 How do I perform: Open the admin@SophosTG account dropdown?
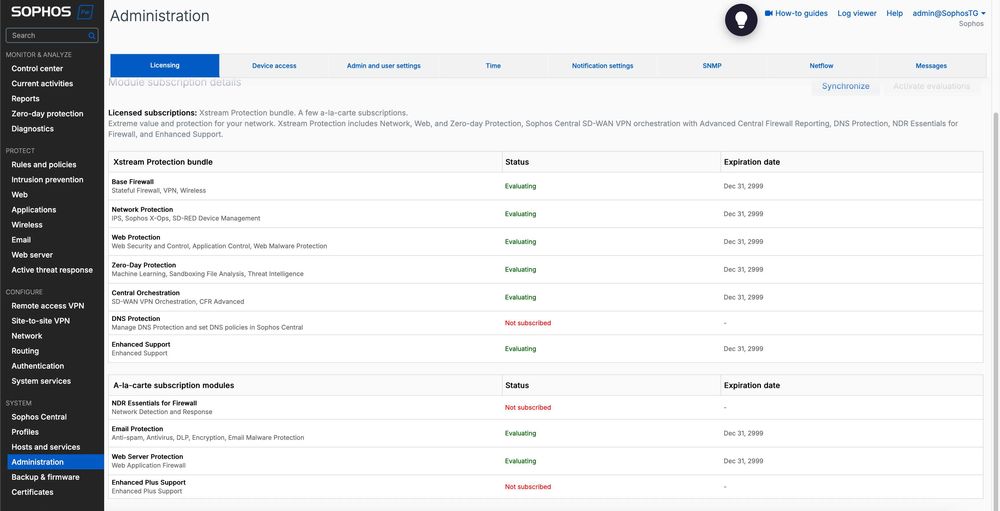[x=948, y=13]
